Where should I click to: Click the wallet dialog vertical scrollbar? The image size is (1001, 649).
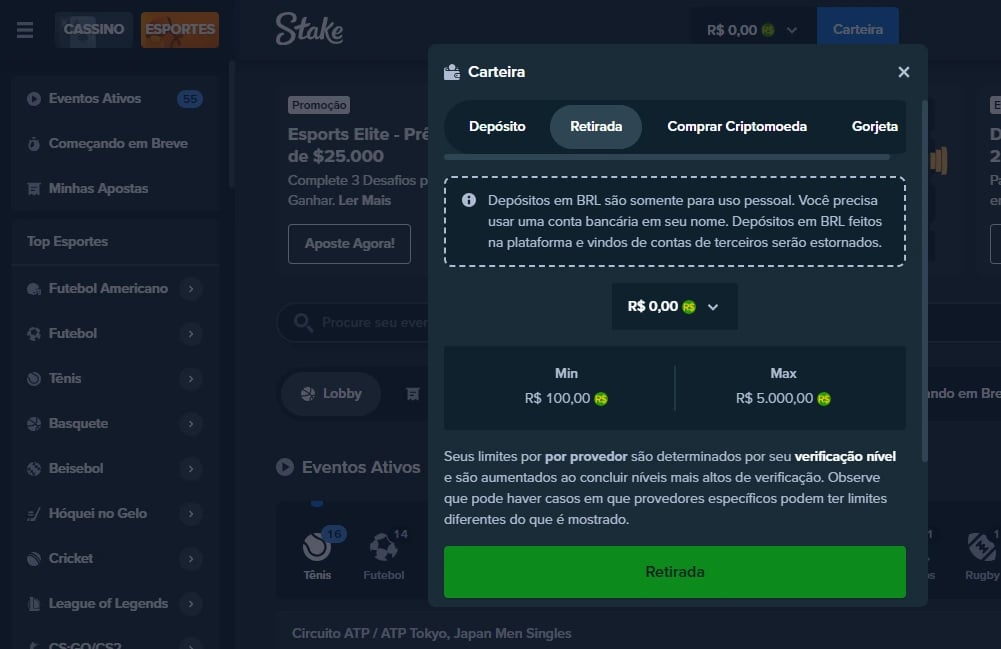point(924,281)
